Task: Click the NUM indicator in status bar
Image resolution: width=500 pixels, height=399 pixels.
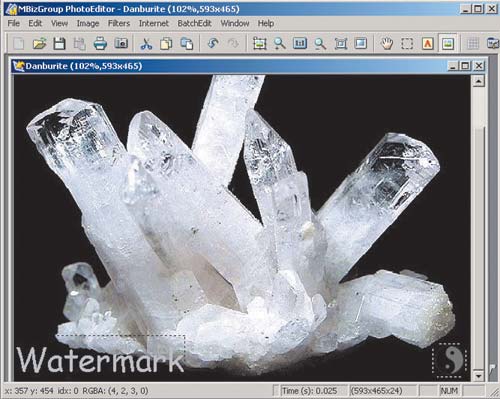Action: (x=449, y=391)
